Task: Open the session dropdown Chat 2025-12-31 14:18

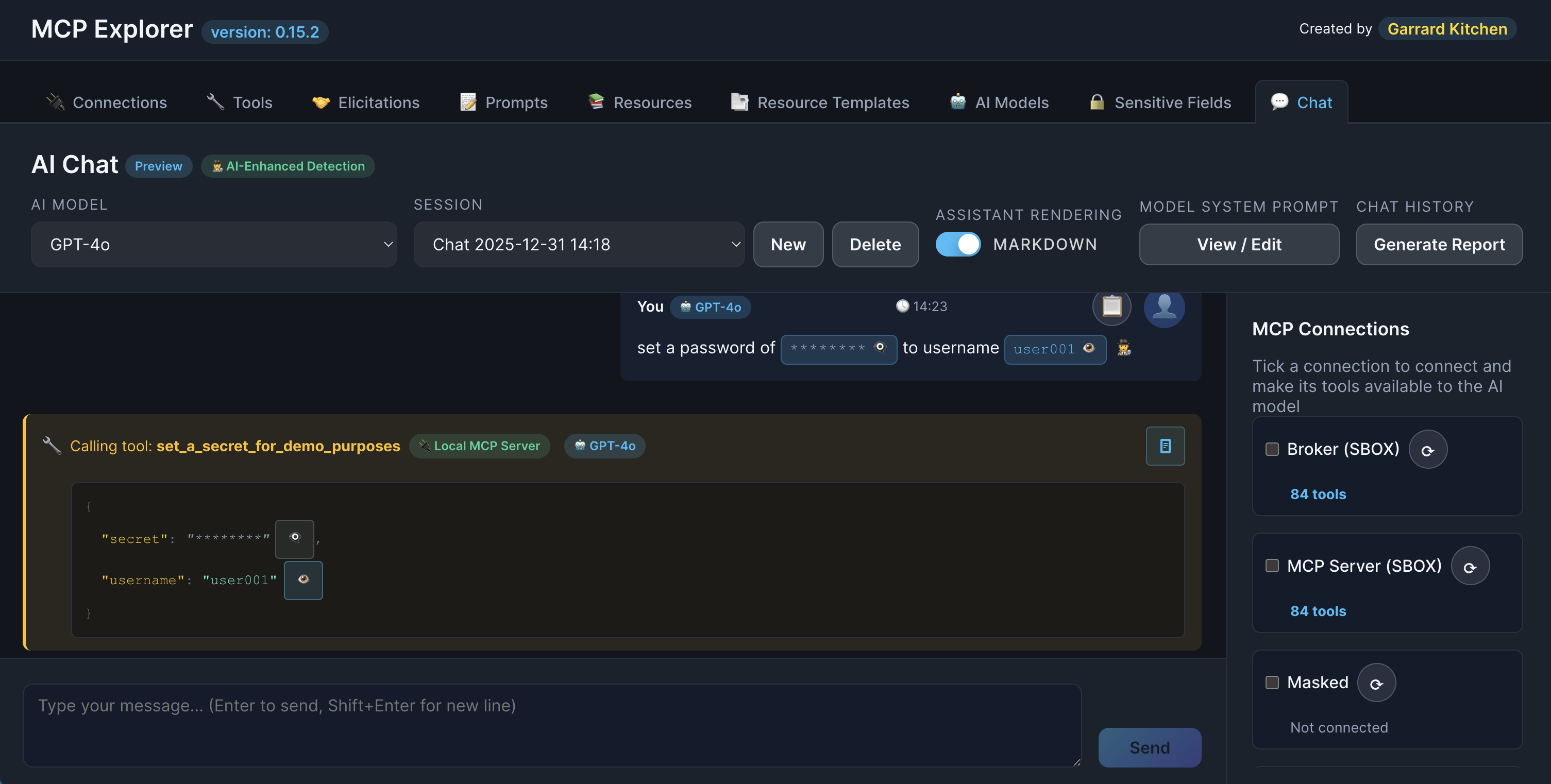Action: [x=579, y=244]
